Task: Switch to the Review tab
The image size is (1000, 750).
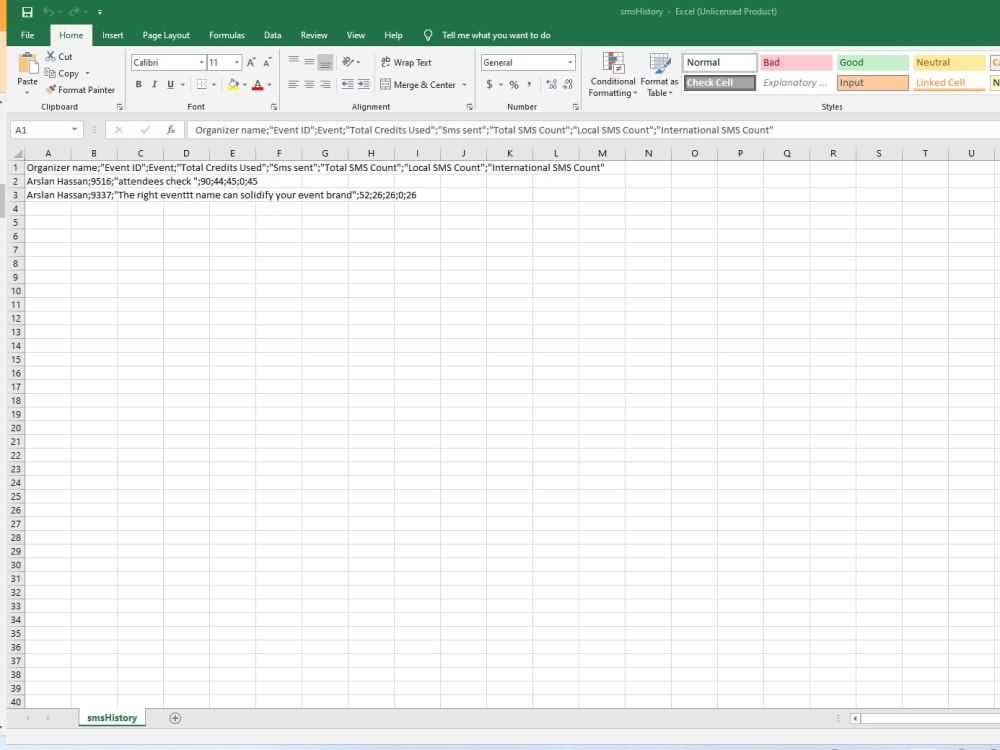Action: (314, 35)
